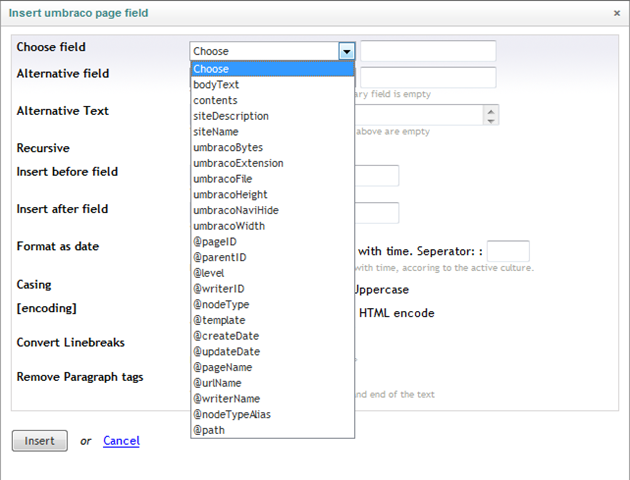
Task: Click the Alternative Text label
Action: click(x=63, y=111)
